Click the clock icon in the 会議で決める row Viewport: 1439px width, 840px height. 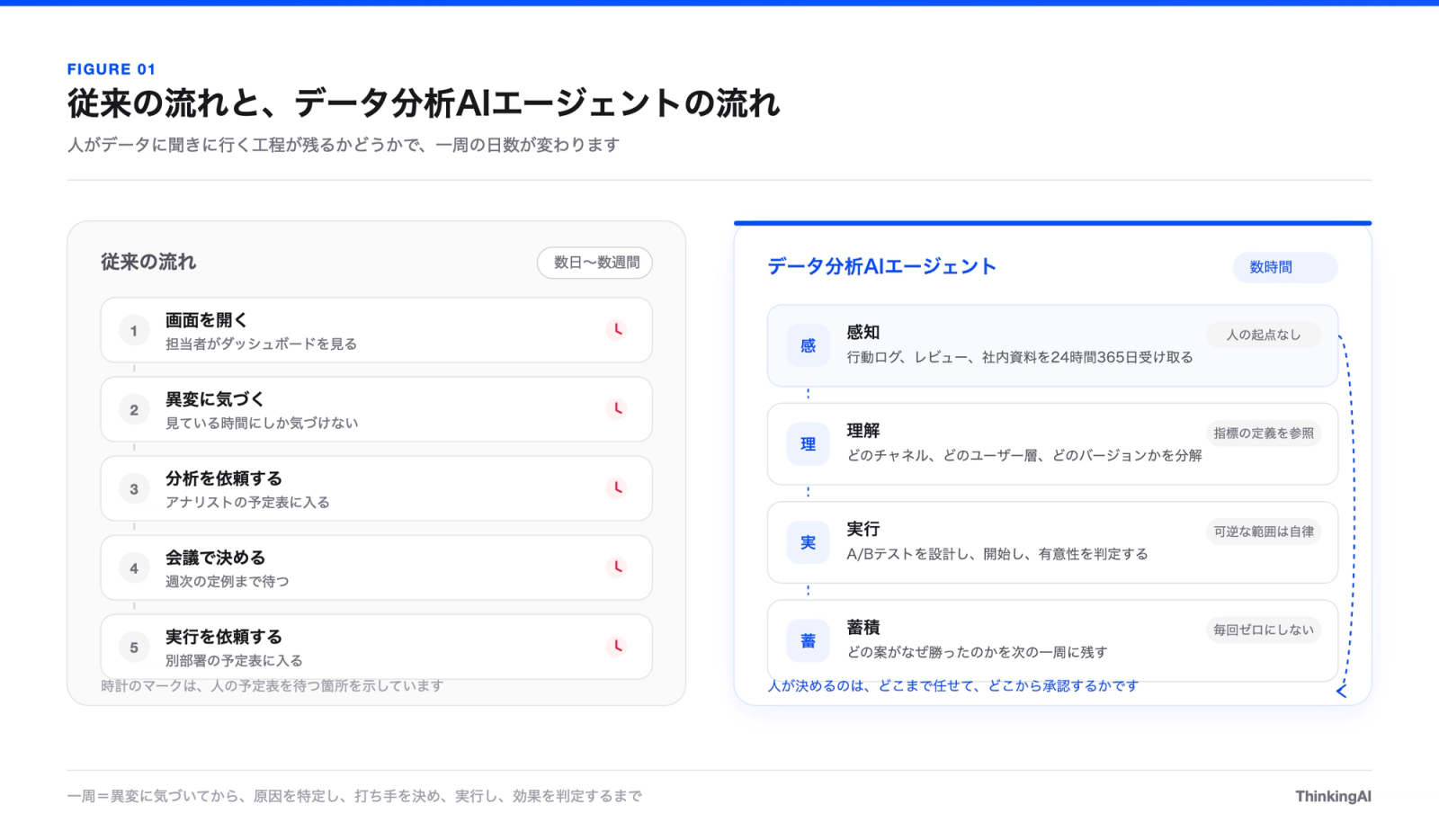point(617,567)
